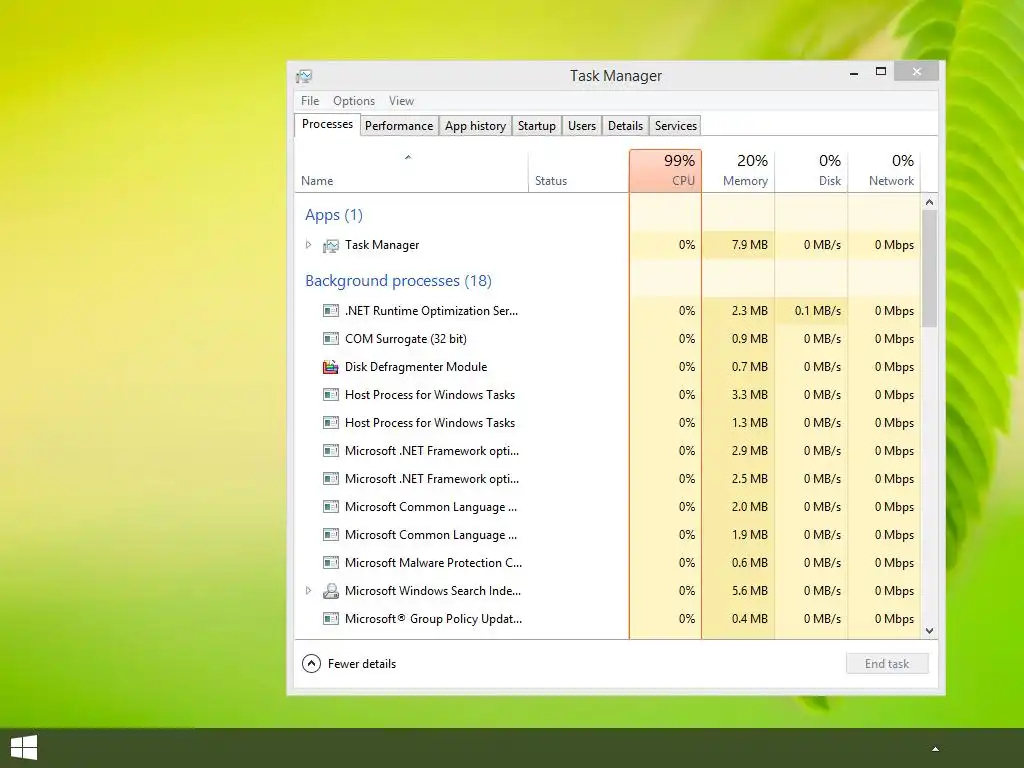Switch to the Startup tab
The width and height of the screenshot is (1024, 768).
click(x=537, y=125)
